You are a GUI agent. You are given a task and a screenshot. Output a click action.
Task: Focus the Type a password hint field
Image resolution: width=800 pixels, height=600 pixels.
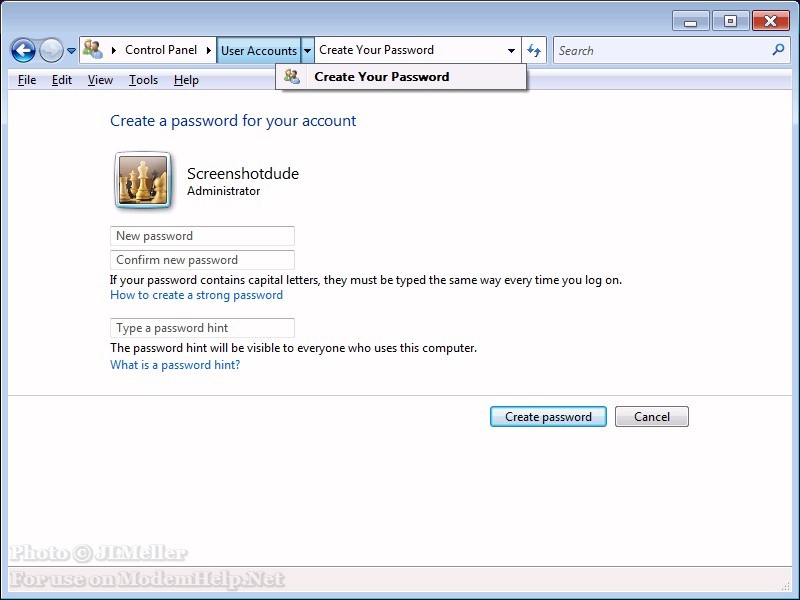(202, 328)
